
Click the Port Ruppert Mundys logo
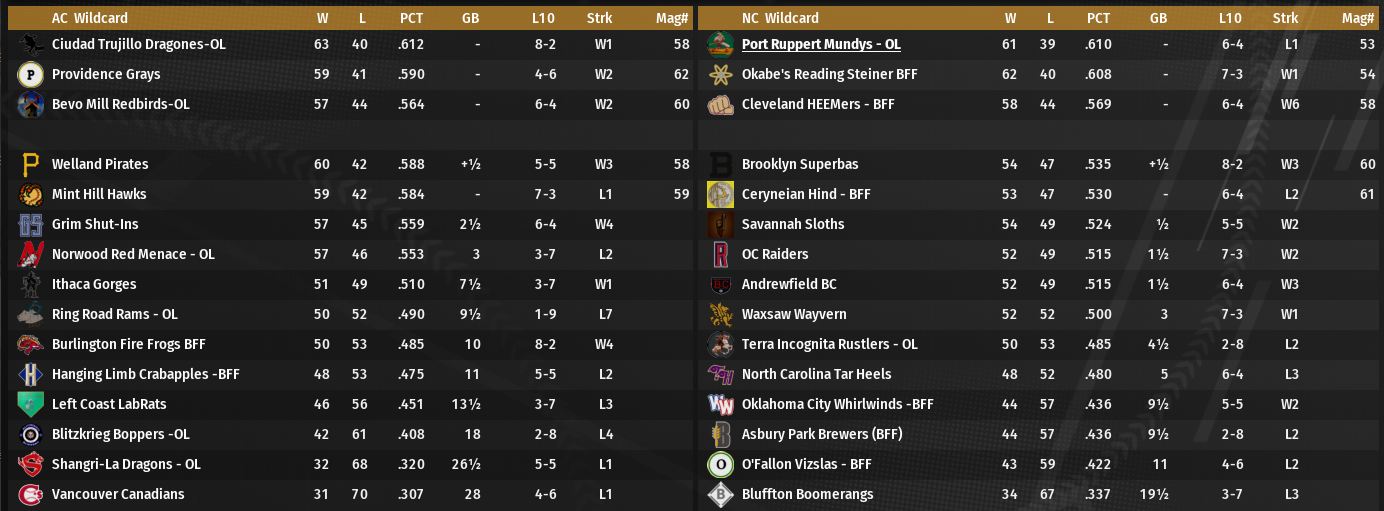pyautogui.click(x=720, y=44)
